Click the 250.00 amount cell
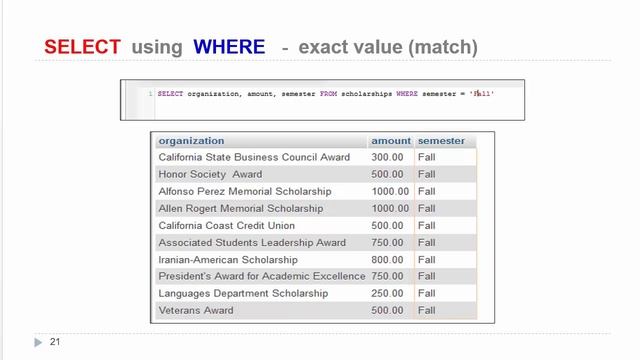 pos(387,293)
